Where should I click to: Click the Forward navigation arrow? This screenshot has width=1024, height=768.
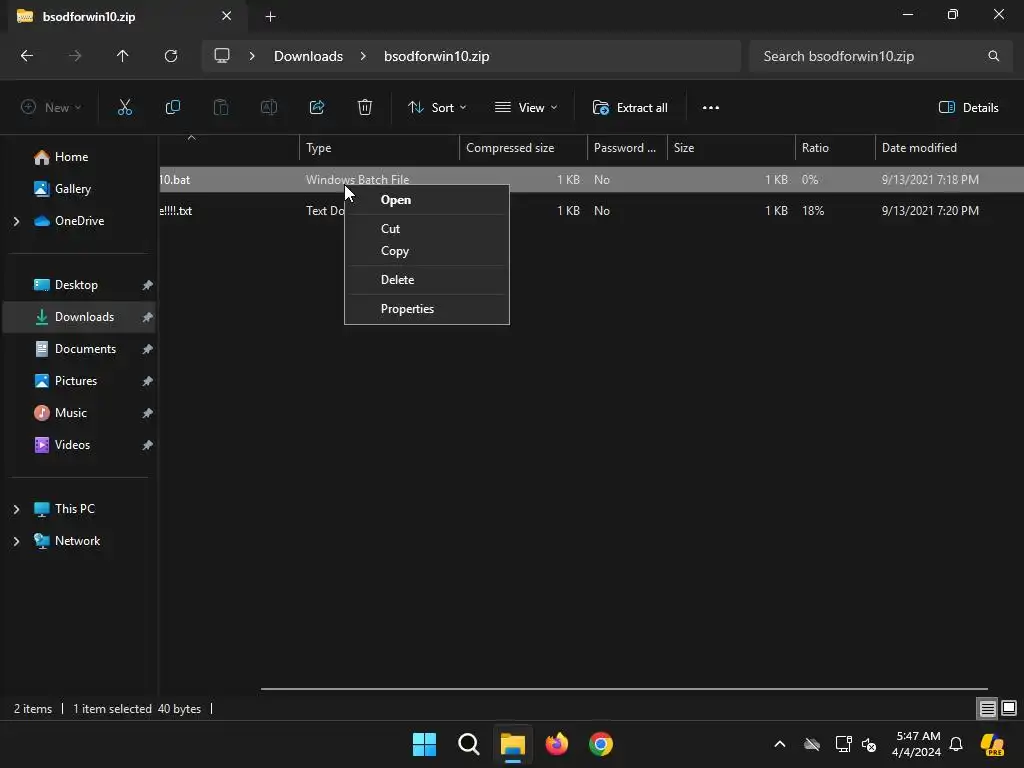(x=75, y=56)
